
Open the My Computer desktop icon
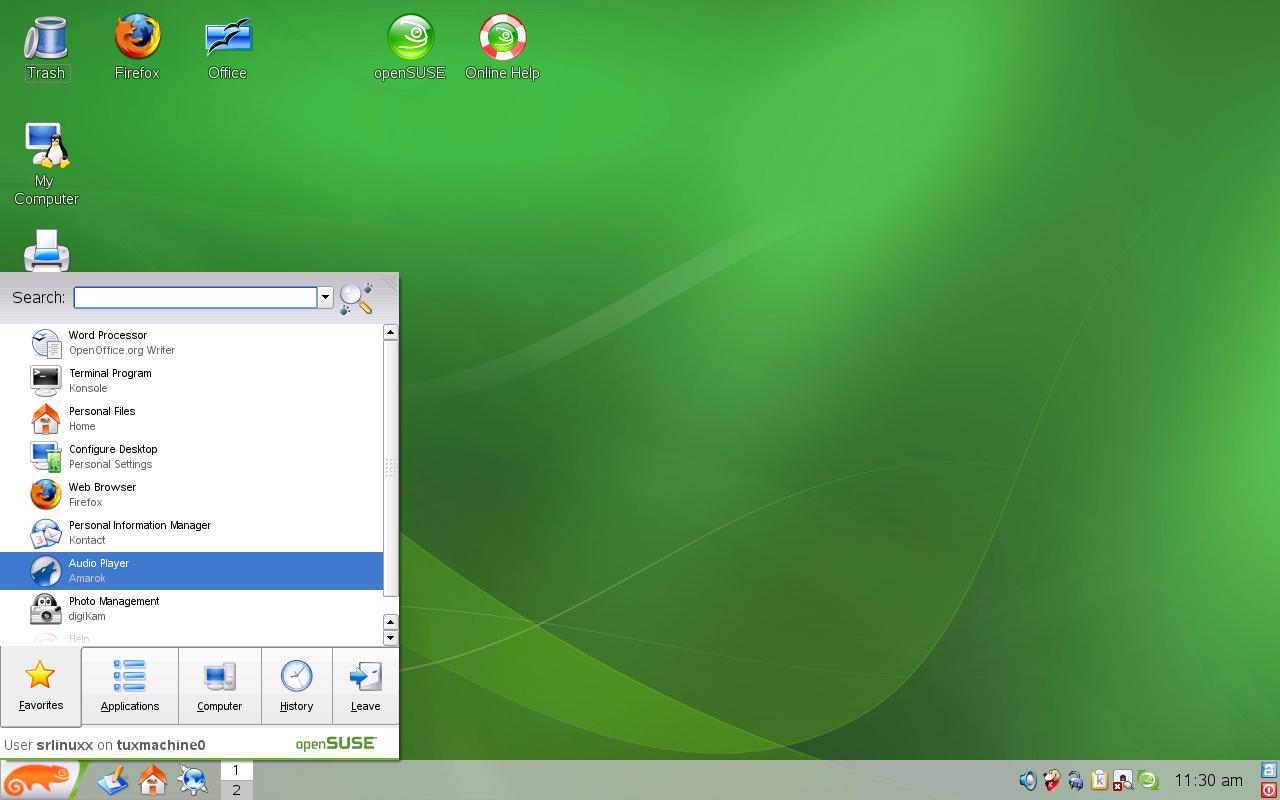coord(46,164)
